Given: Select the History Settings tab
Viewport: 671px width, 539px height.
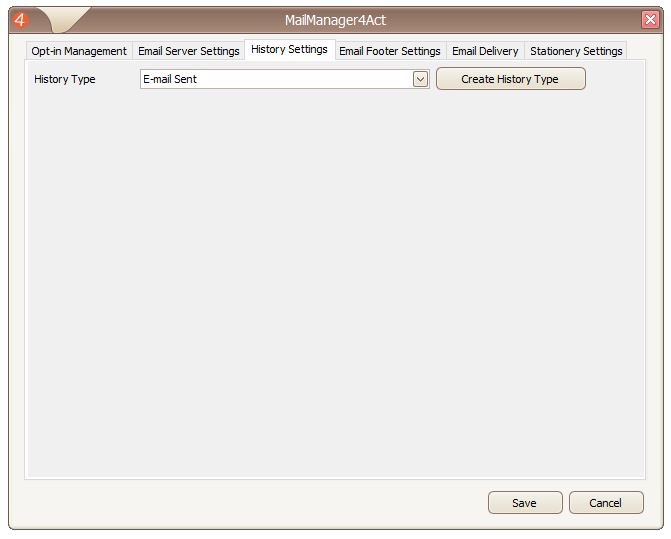Looking at the screenshot, I should [289, 50].
